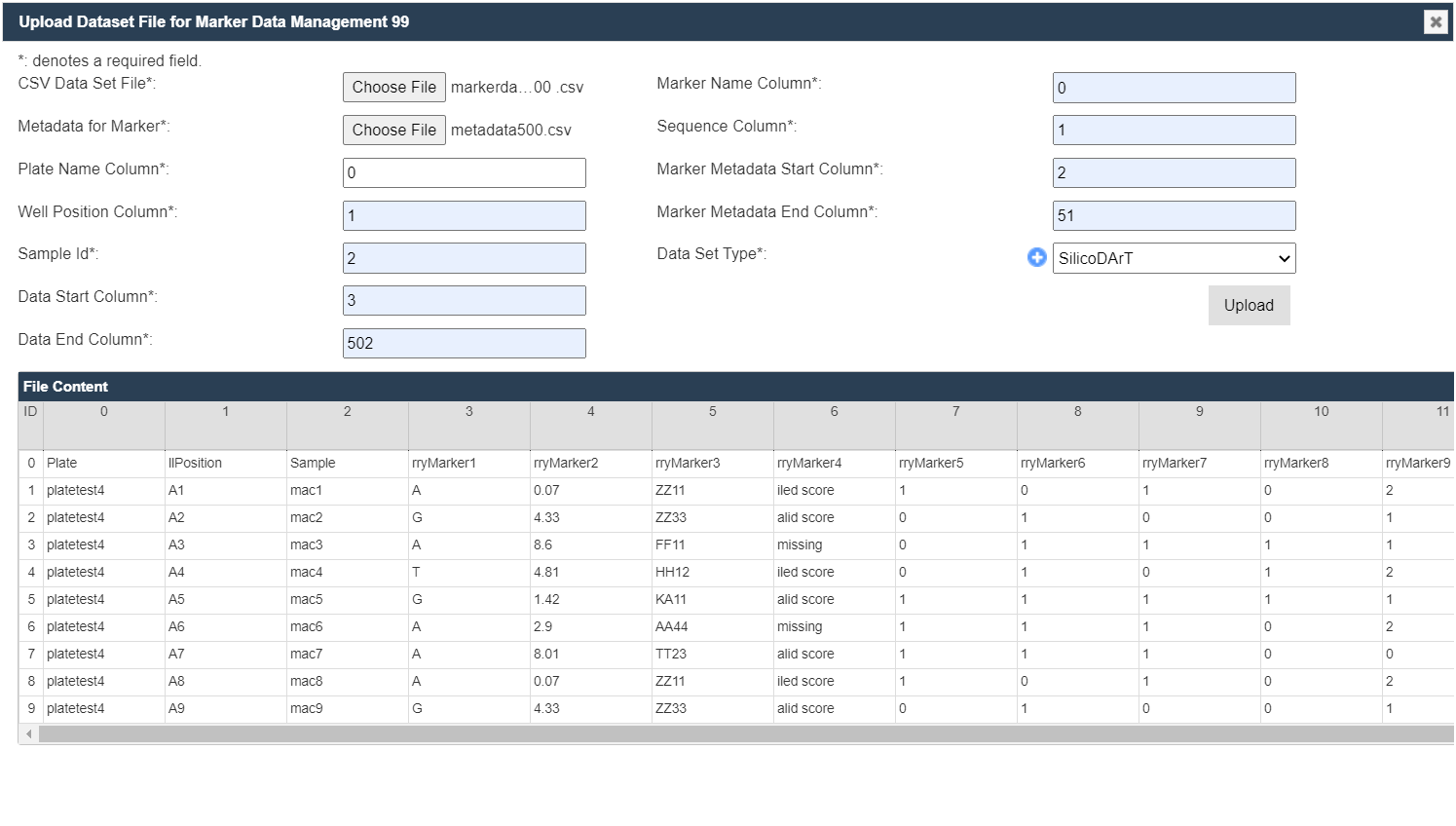Focus the Sequence Column field
Image resolution: width=1456 pixels, height=826 pixels.
pyautogui.click(x=1174, y=131)
